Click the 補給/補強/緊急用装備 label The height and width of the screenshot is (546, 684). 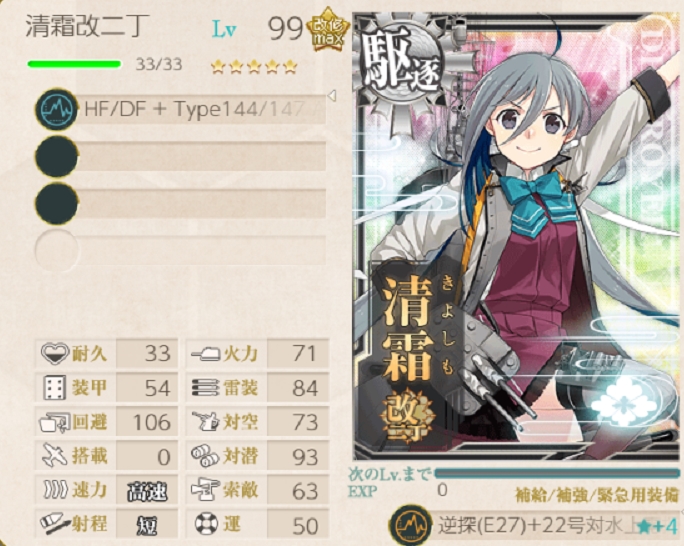(x=597, y=495)
